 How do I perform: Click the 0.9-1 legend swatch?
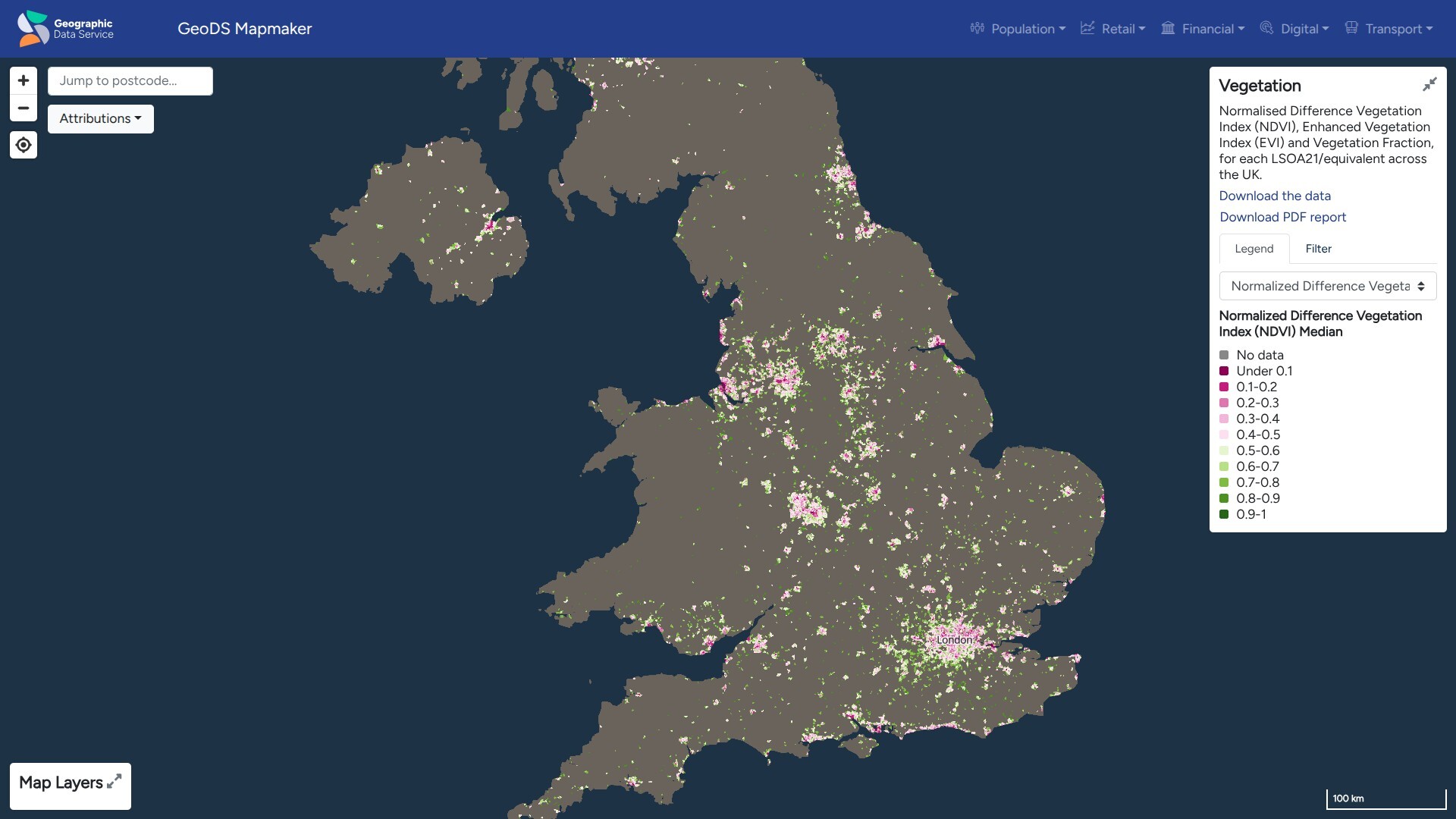pos(1223,514)
